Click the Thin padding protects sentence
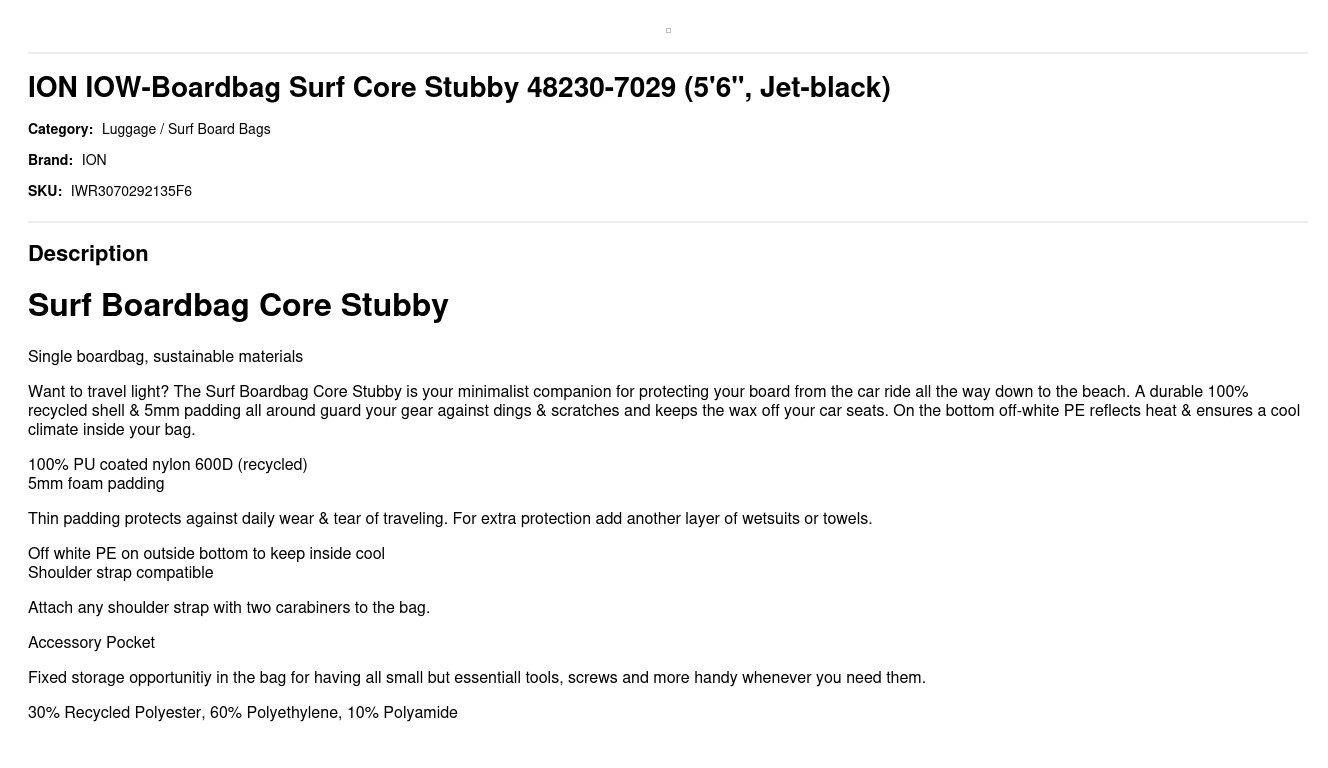 coord(450,519)
